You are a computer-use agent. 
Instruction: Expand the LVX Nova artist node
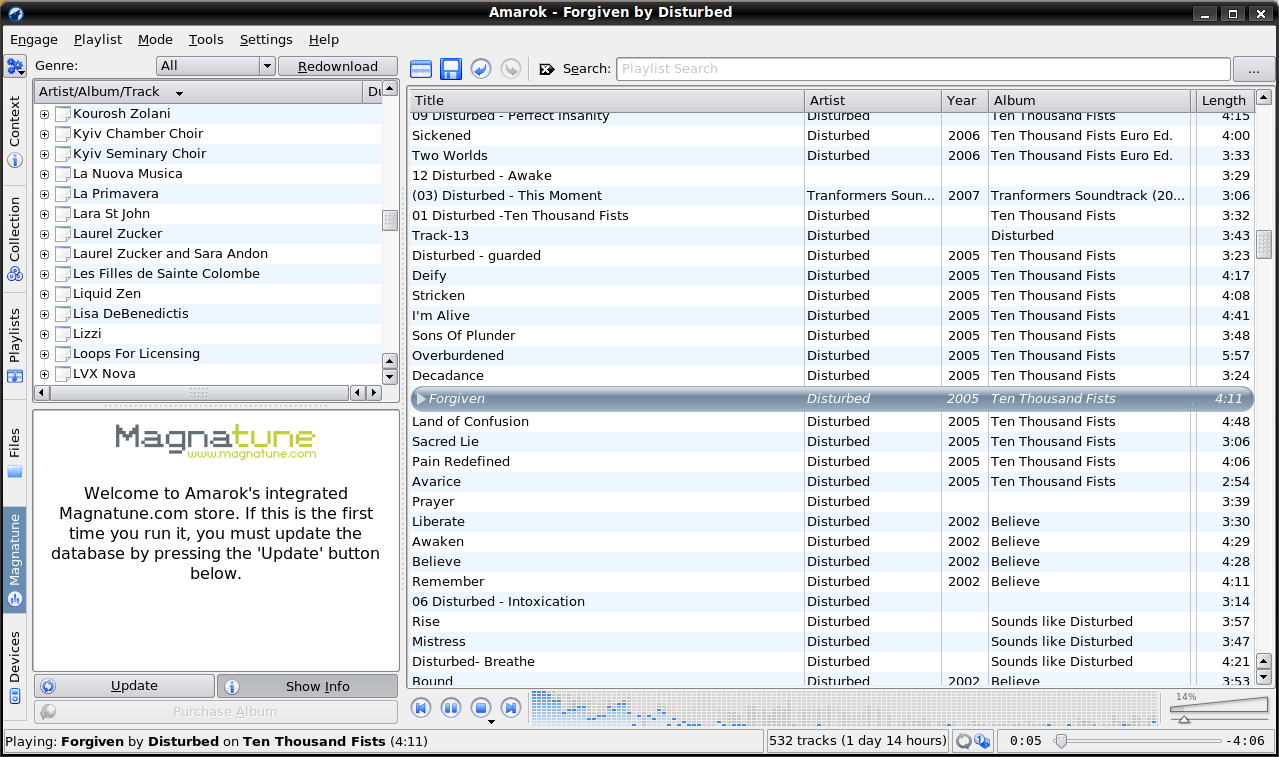(44, 374)
